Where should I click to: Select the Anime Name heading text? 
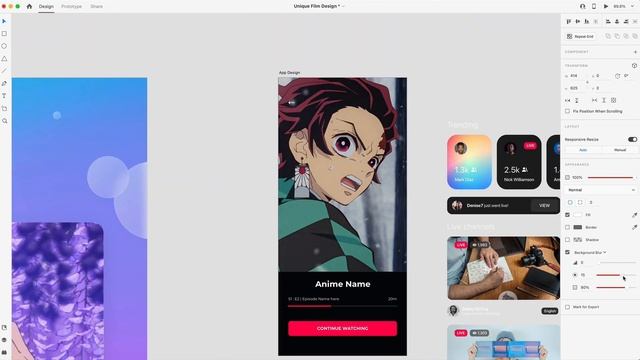[x=342, y=284]
